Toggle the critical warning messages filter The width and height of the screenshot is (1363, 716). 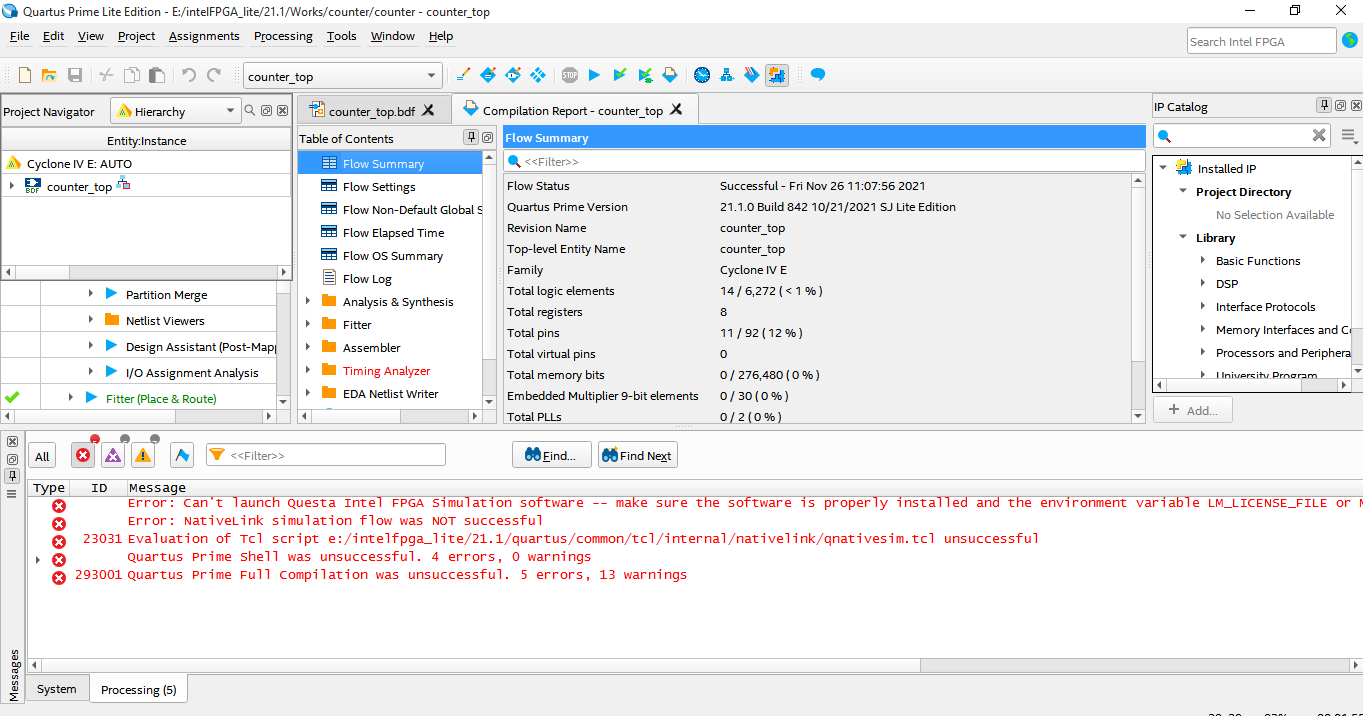coord(113,456)
